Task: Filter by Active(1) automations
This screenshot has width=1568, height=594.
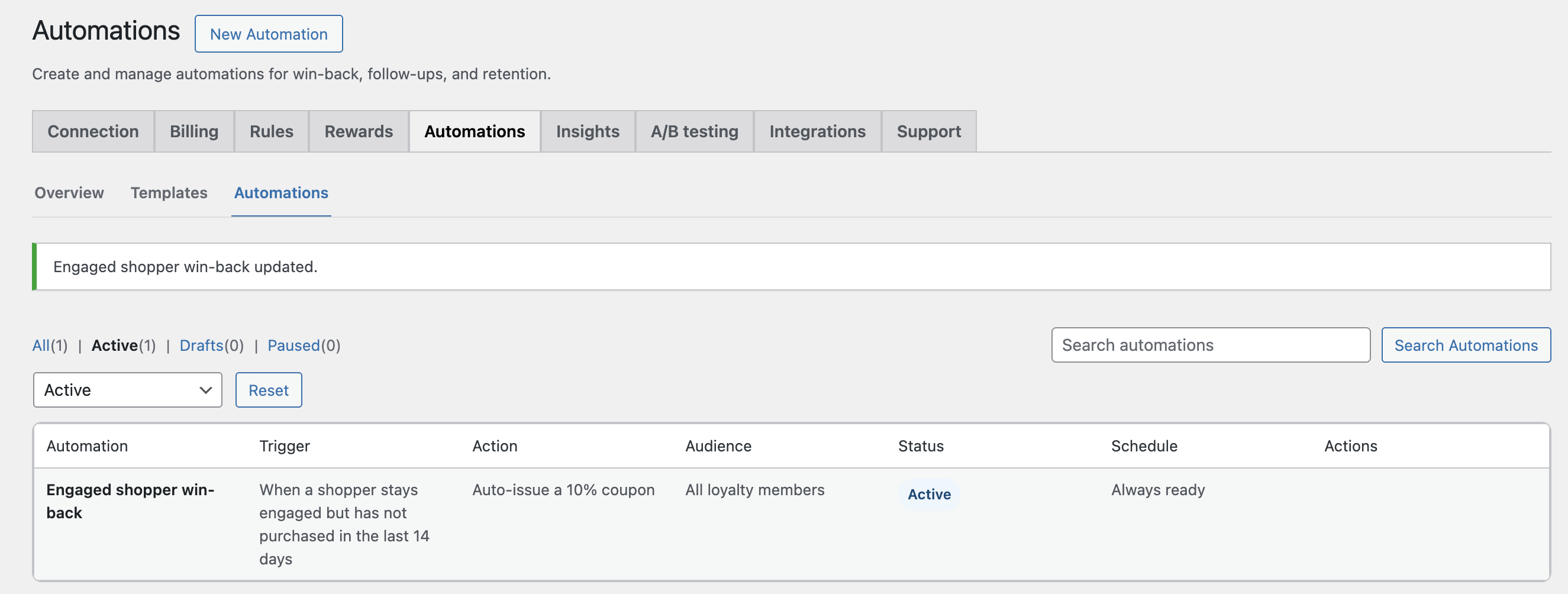Action: point(124,345)
